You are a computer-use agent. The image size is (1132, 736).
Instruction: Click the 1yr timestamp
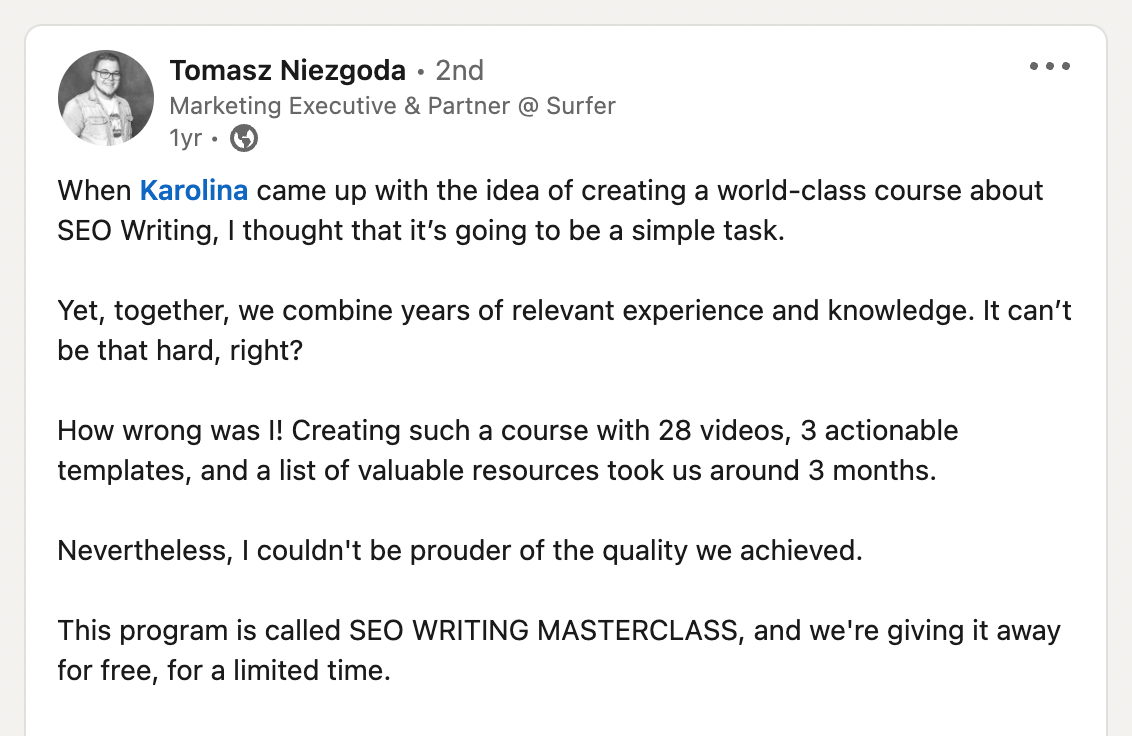click(186, 138)
